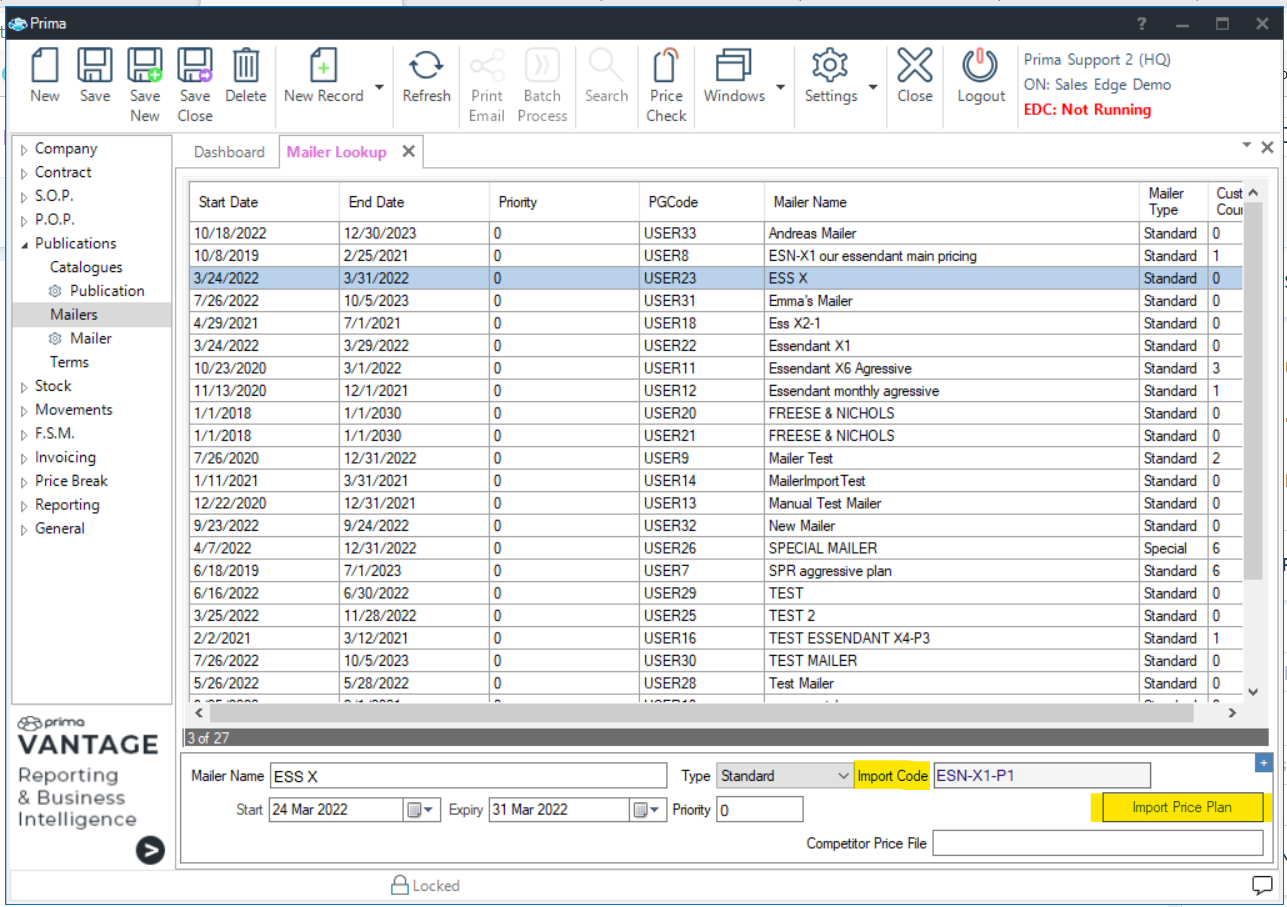Viewport: 1287px width, 907px height.
Task: Expand the Stock tree node
Action: tap(24, 387)
